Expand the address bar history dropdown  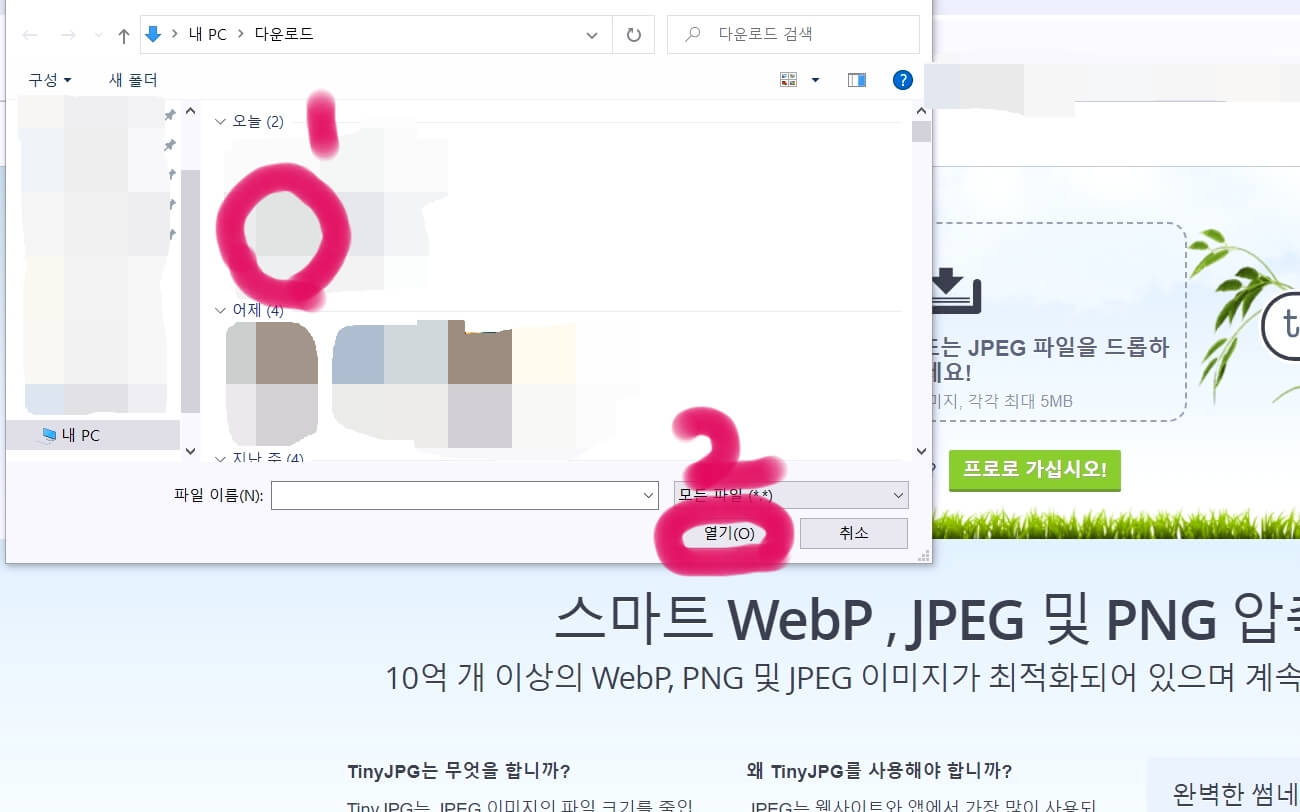(x=591, y=34)
